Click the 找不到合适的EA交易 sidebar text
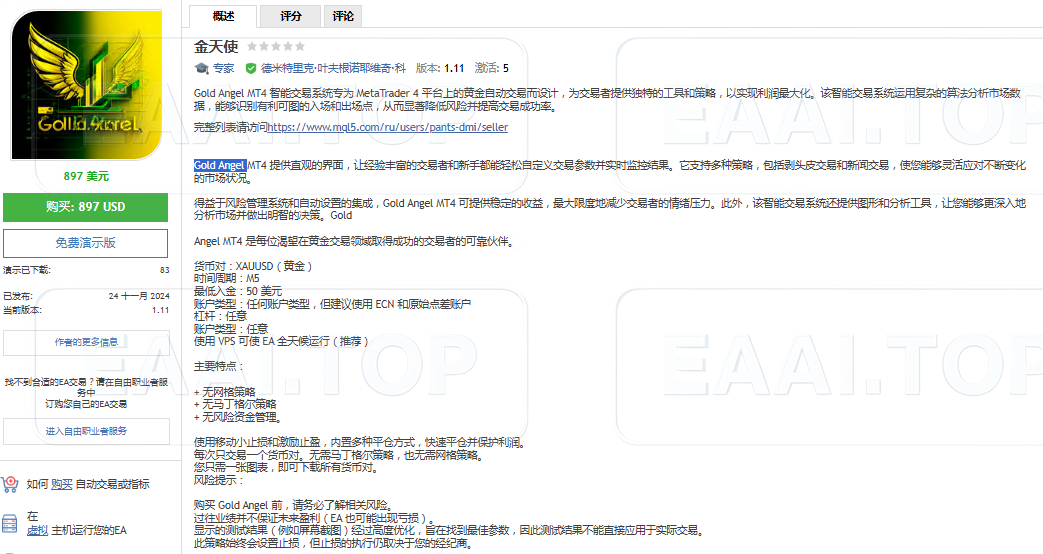Image resolution: width=1043 pixels, height=554 pixels. [x=86, y=392]
